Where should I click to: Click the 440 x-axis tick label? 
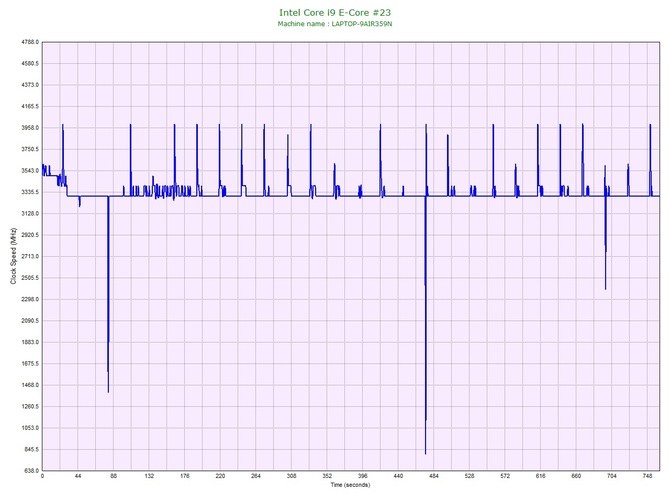click(x=398, y=476)
